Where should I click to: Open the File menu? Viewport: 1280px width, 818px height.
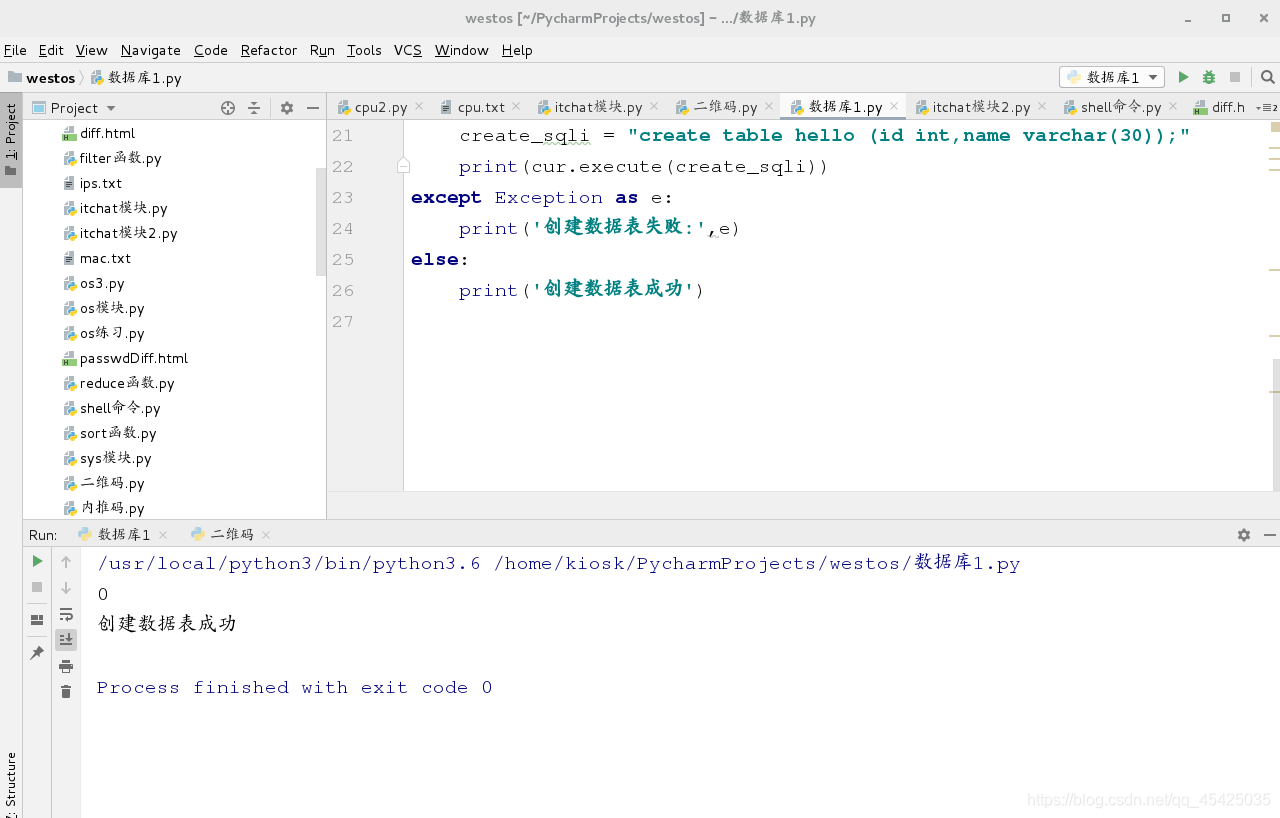(x=15, y=50)
